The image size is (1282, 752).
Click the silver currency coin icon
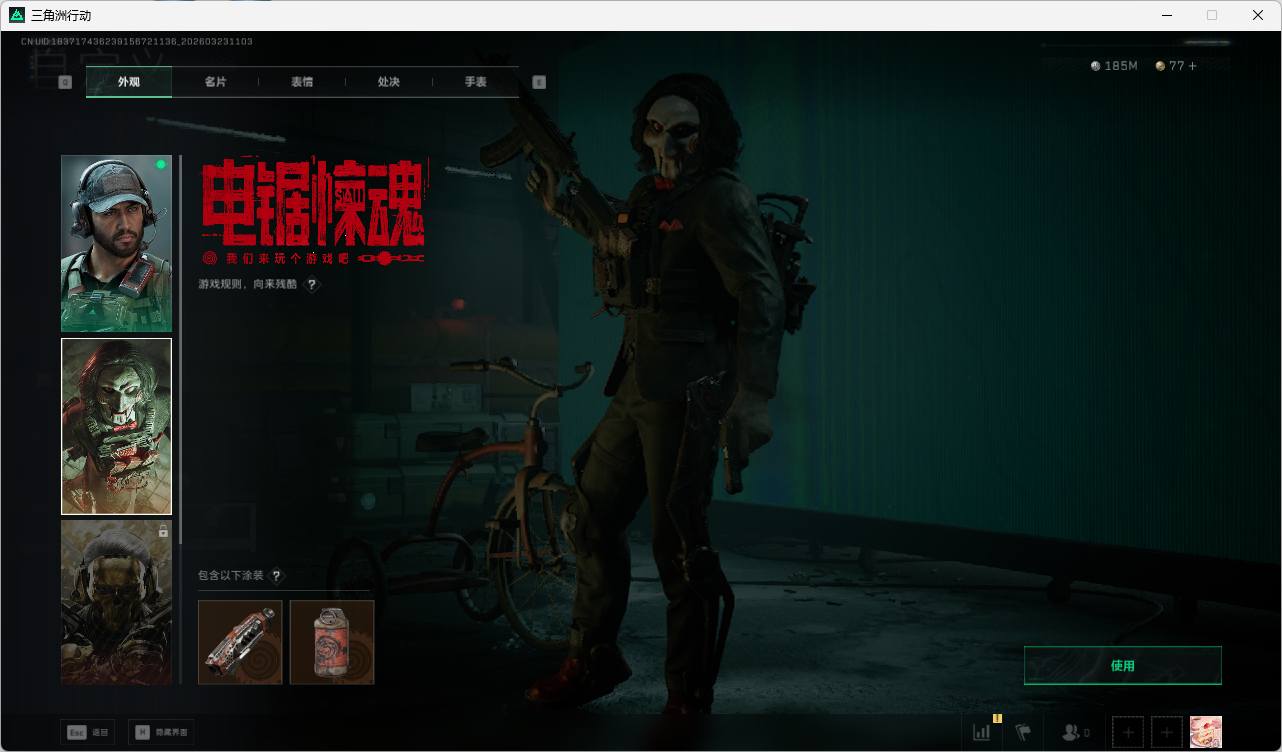1096,66
